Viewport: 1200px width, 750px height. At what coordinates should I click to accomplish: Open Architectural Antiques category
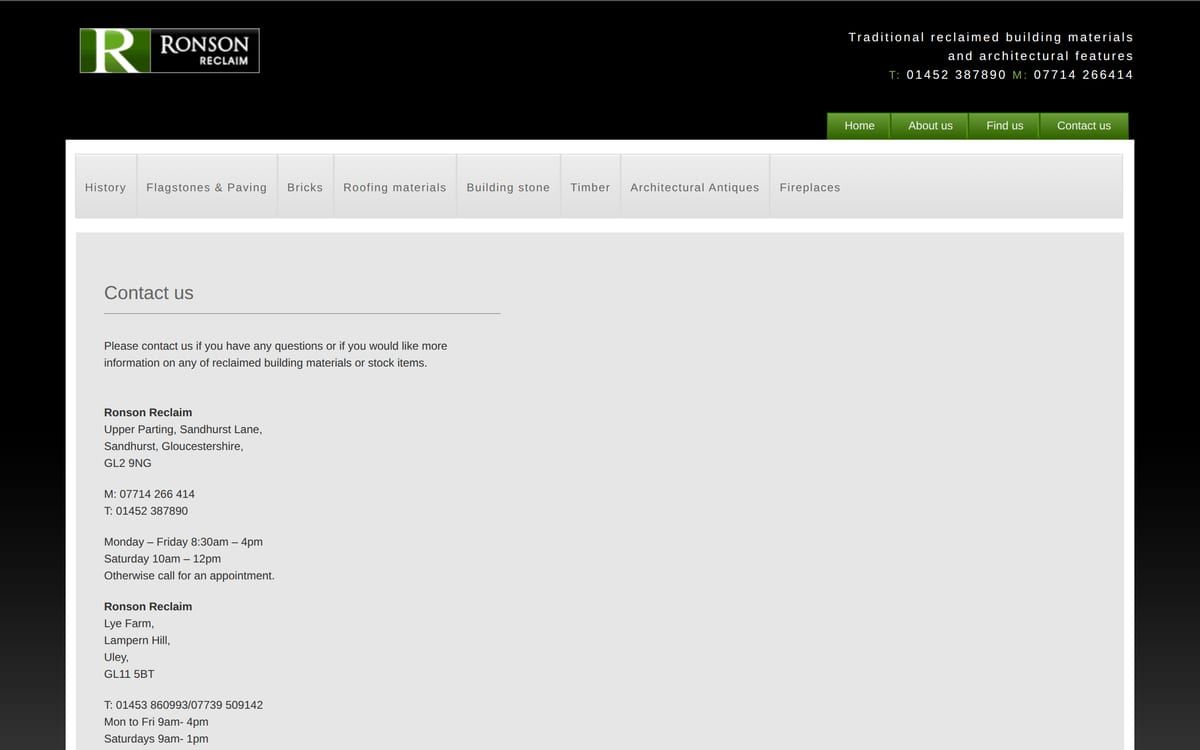click(694, 187)
